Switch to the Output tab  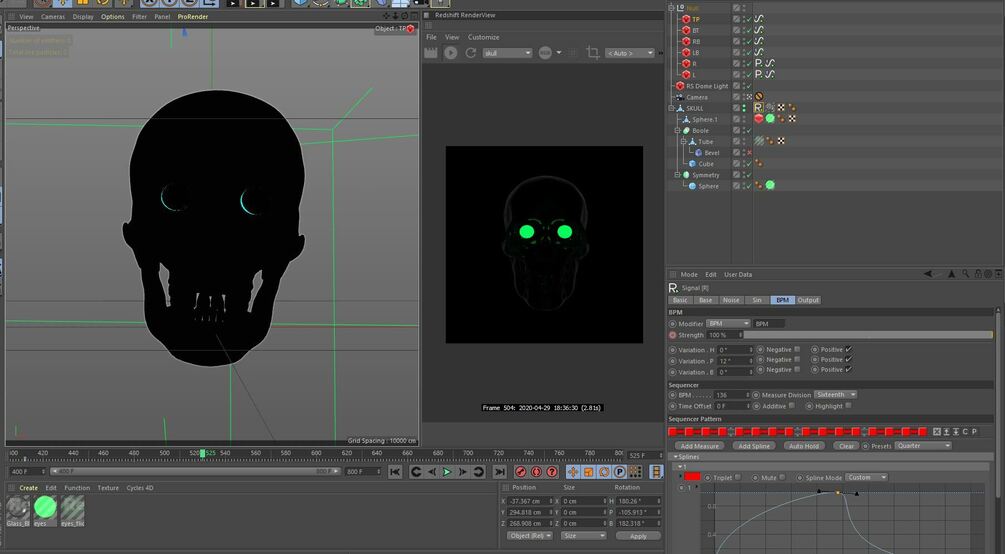[808, 300]
